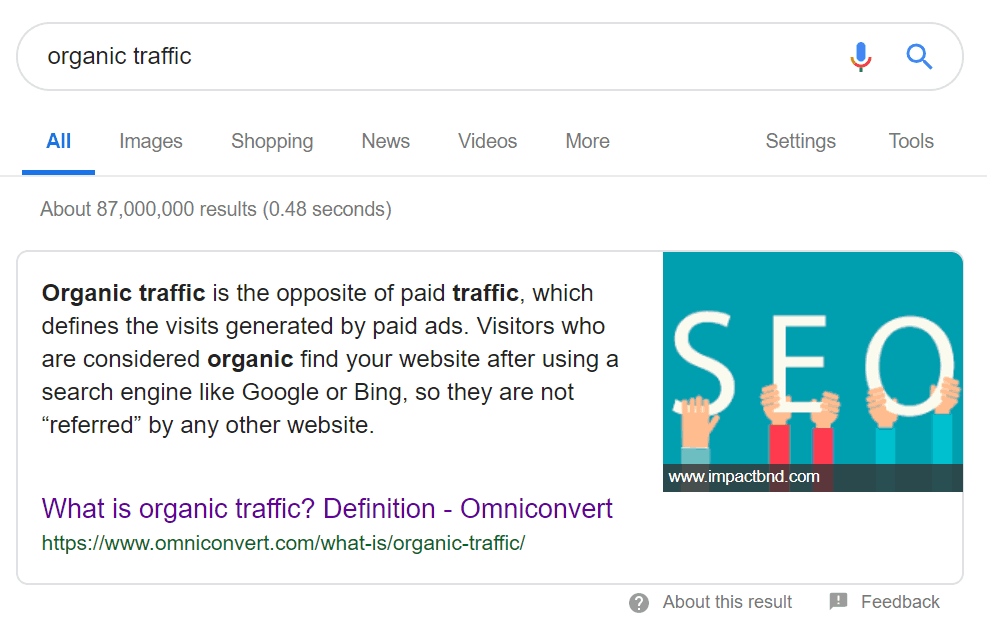
Task: Open "What is organic traffic? Definition - Omniconvert" link
Action: tap(327, 508)
